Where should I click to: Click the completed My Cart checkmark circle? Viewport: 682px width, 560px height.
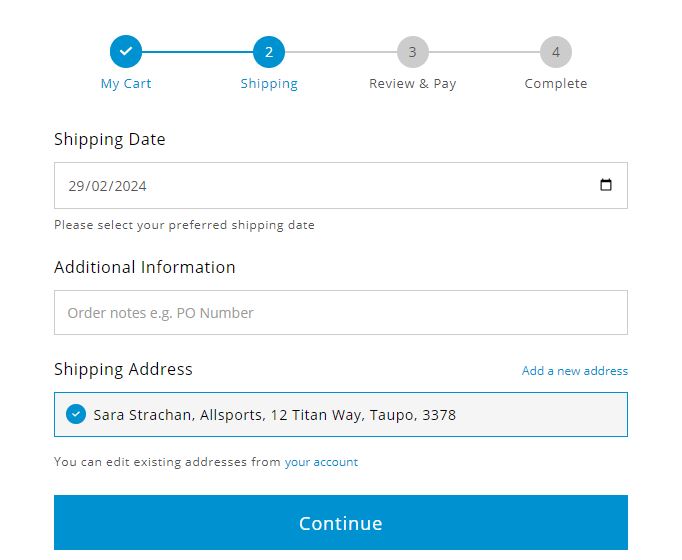pyautogui.click(x=126, y=52)
